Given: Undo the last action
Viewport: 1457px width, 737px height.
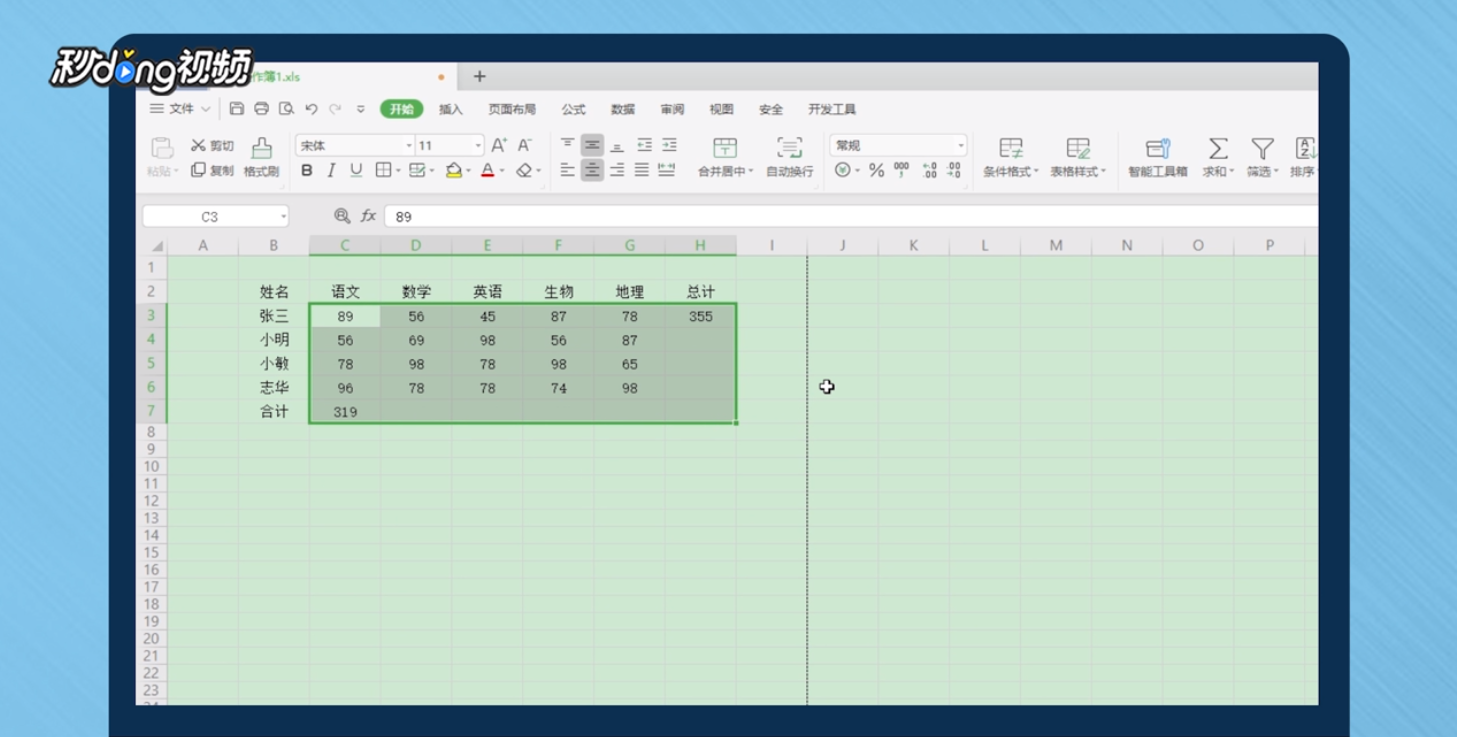Looking at the screenshot, I should (312, 109).
